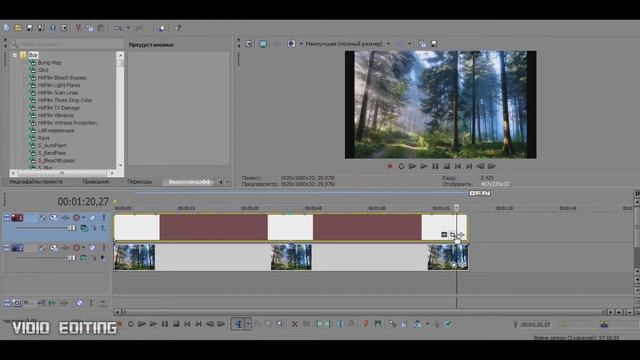Open the undo history dropdown arrow
Viewport: 640px width, 360px height.
(x=128, y=28)
